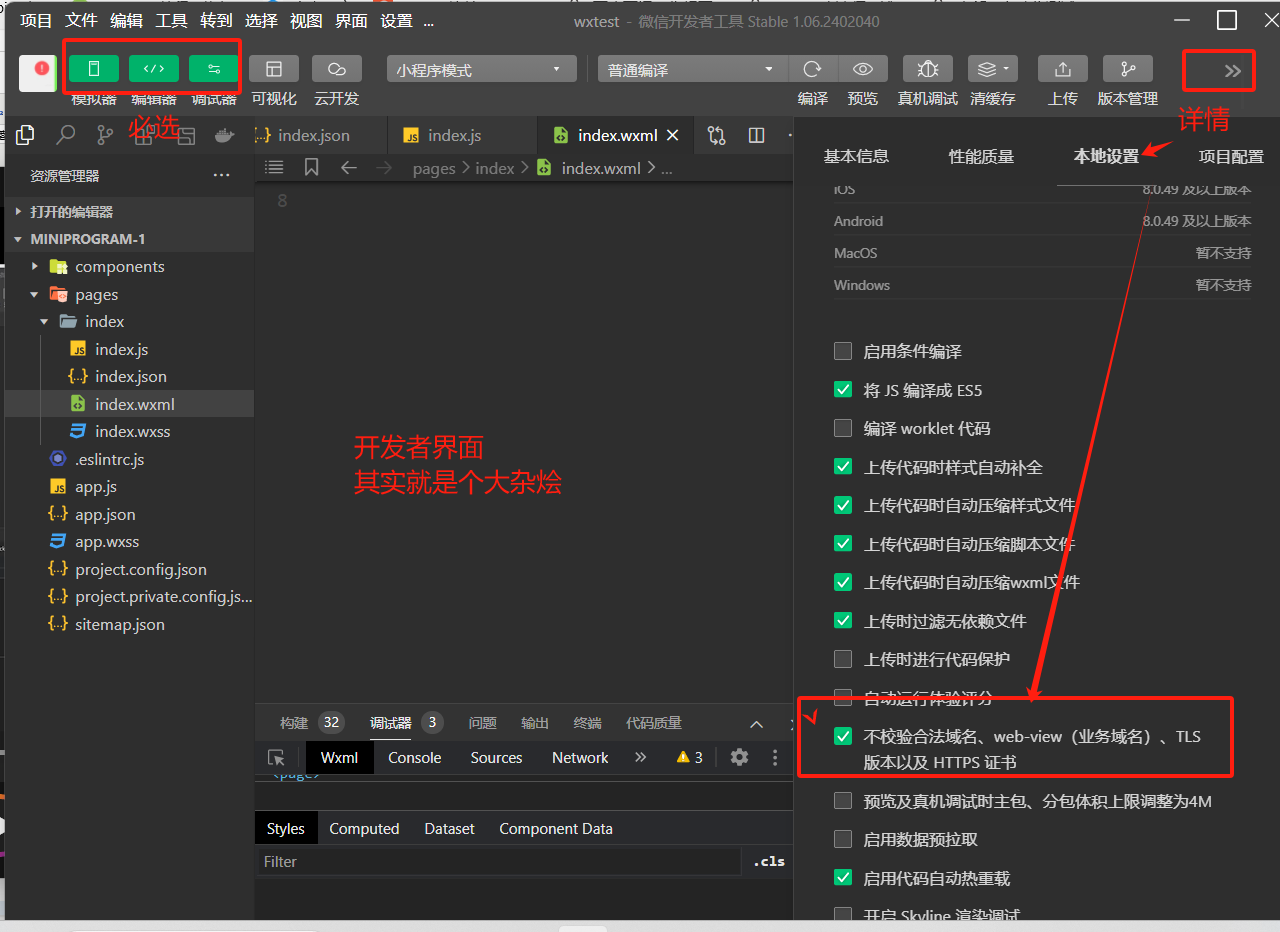
Task: Switch to the Computed styles tab
Action: (364, 828)
